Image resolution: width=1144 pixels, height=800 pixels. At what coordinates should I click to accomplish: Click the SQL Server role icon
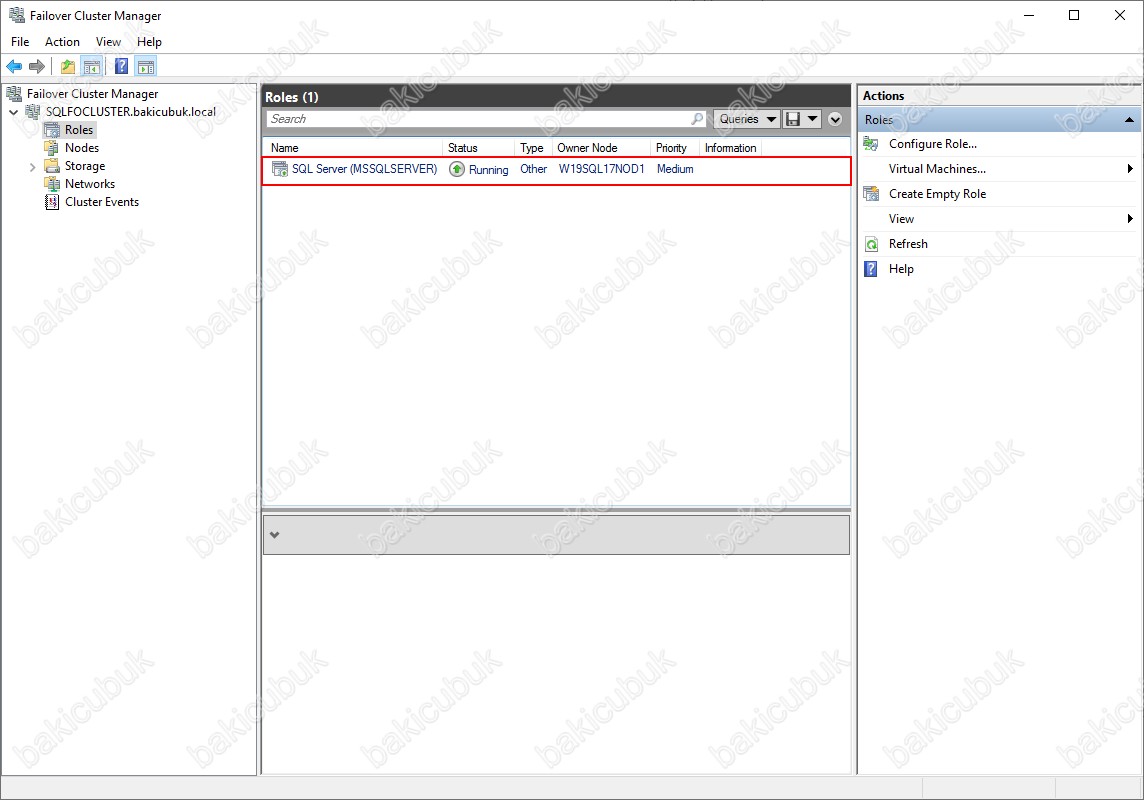[x=279, y=169]
